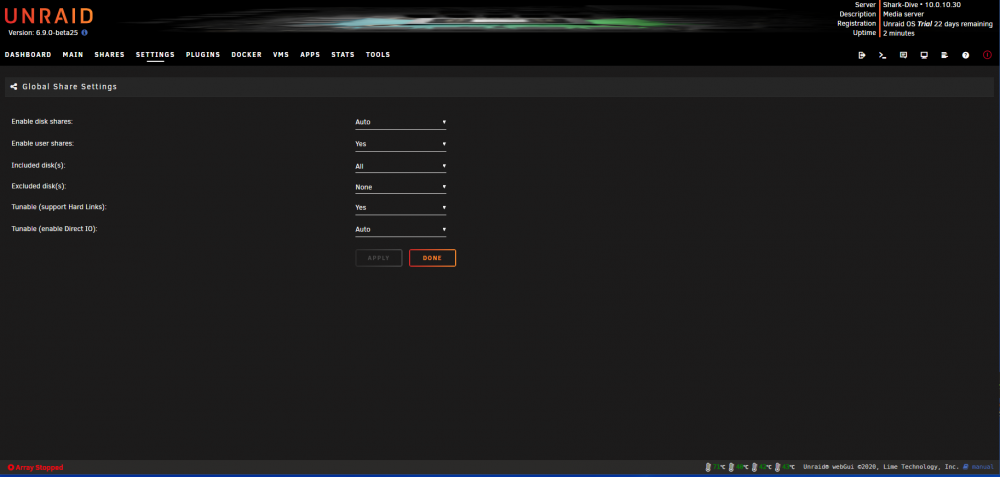The height and width of the screenshot is (477, 1000).
Task: Go to the Apps page
Action: coord(310,55)
